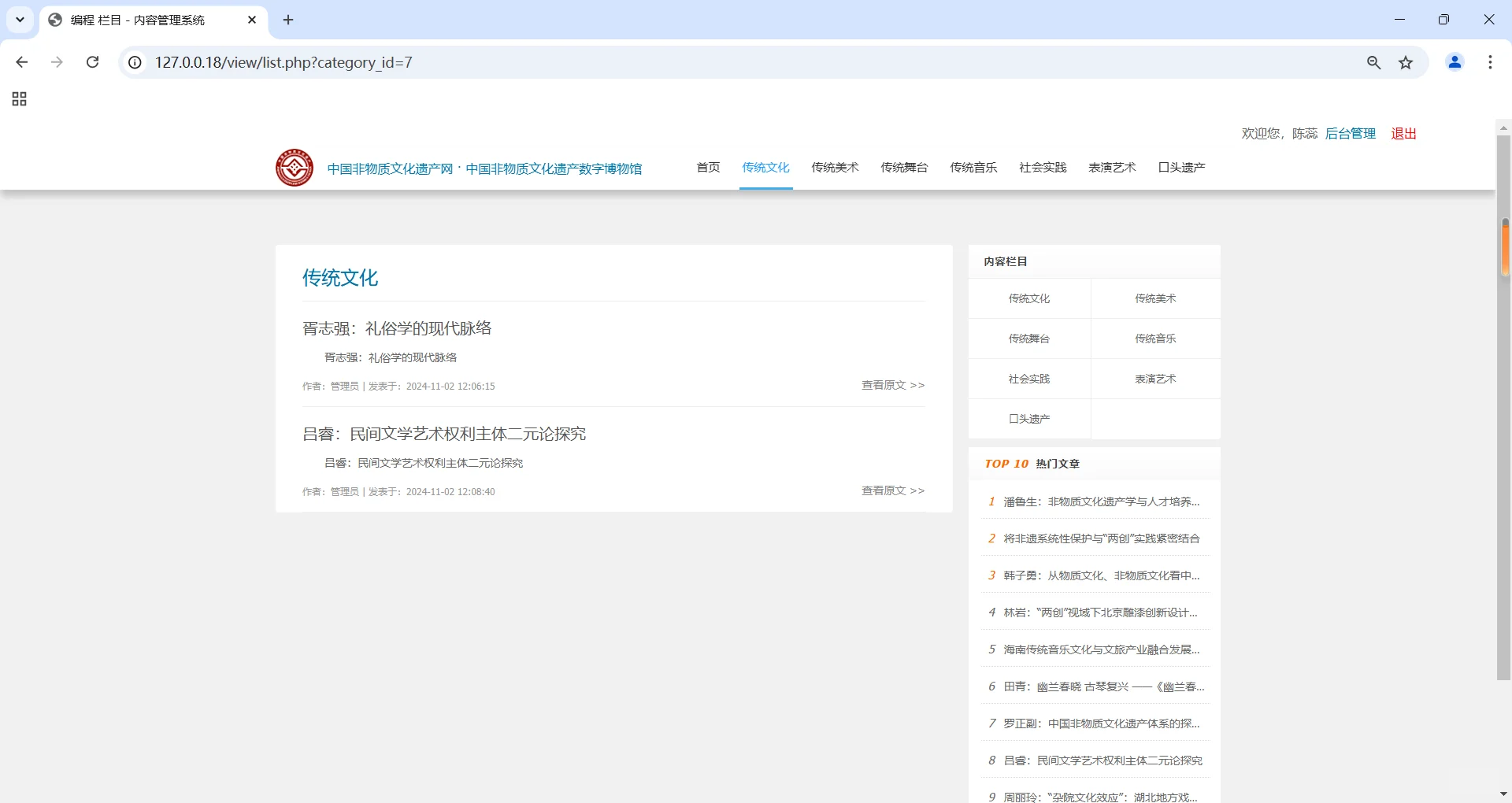Select 口头遗产 in the content sidebar
The image size is (1512, 803).
tap(1028, 418)
